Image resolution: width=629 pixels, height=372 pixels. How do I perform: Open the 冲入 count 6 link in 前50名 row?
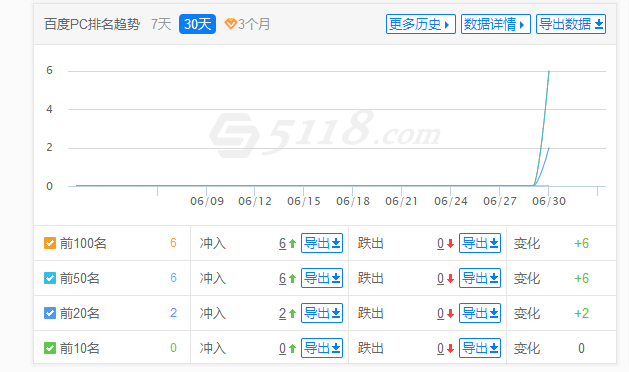(x=282, y=278)
